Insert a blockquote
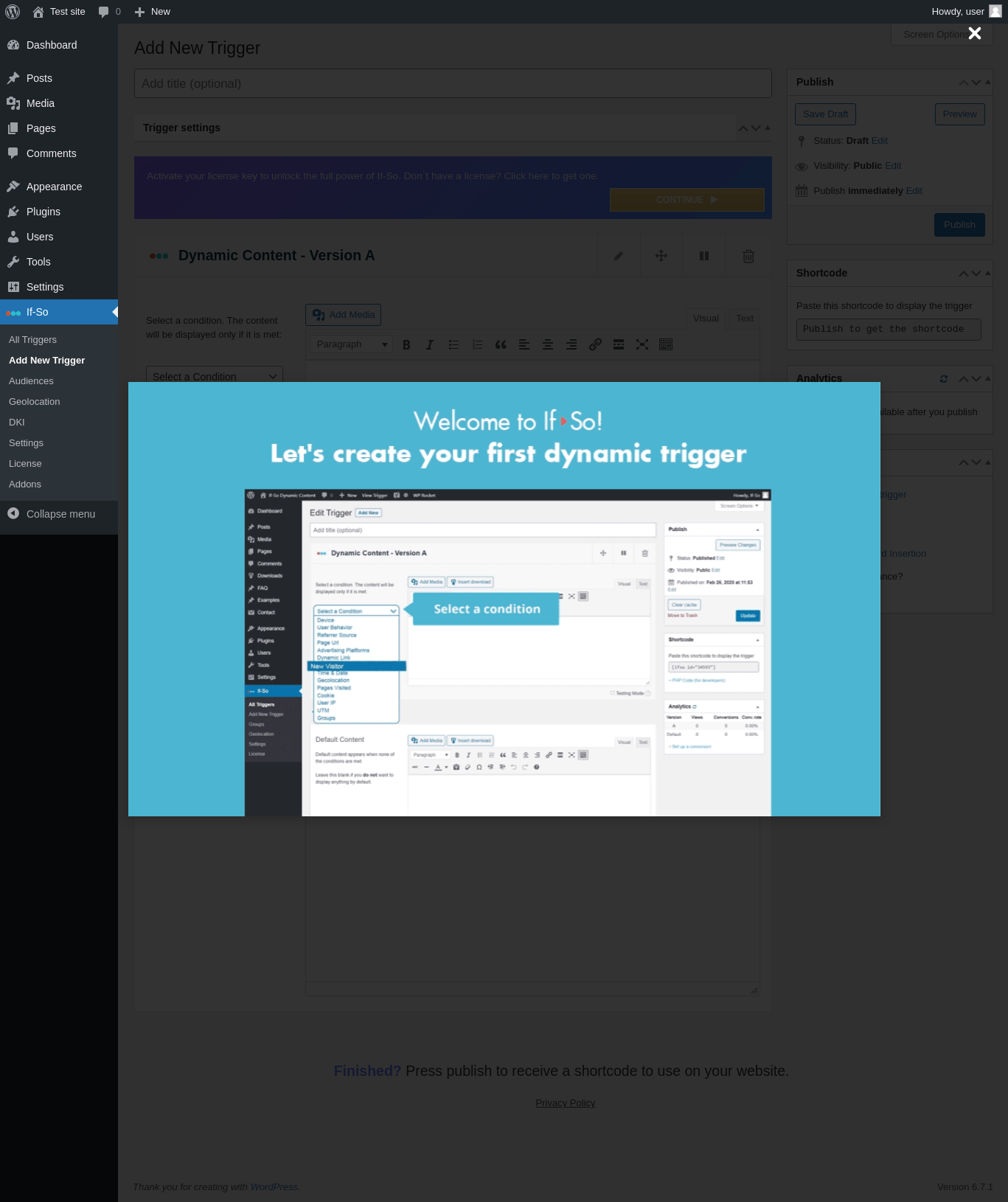Viewport: 1008px width, 1202px height. (x=501, y=344)
